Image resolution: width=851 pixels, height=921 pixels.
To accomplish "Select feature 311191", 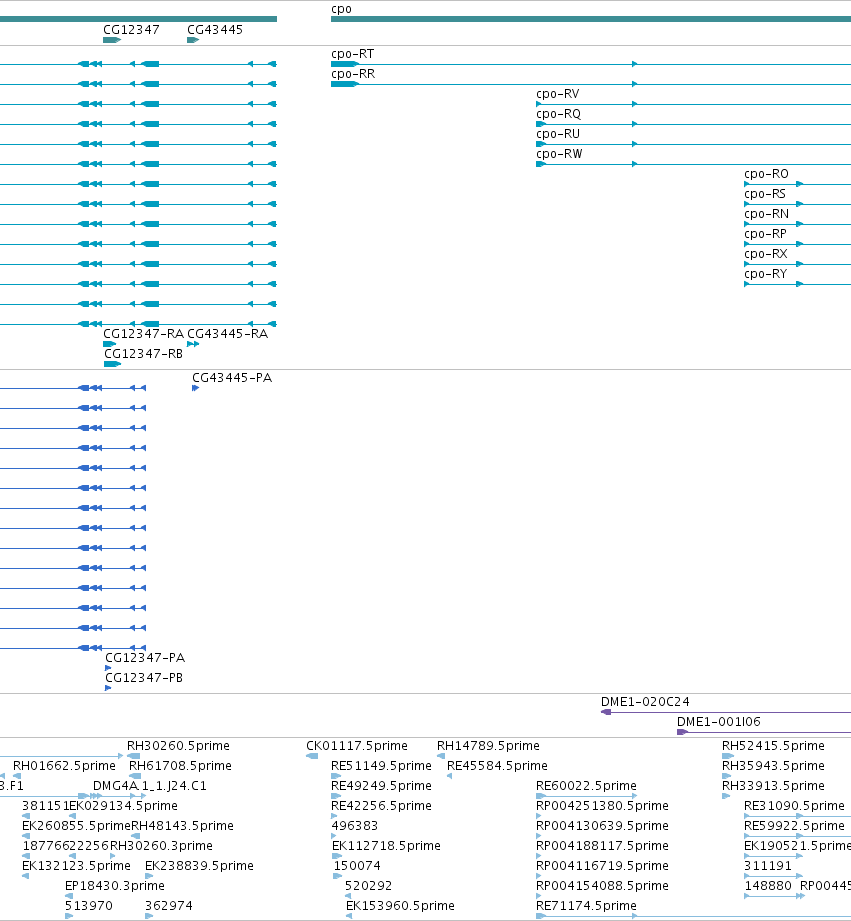I will click(768, 866).
